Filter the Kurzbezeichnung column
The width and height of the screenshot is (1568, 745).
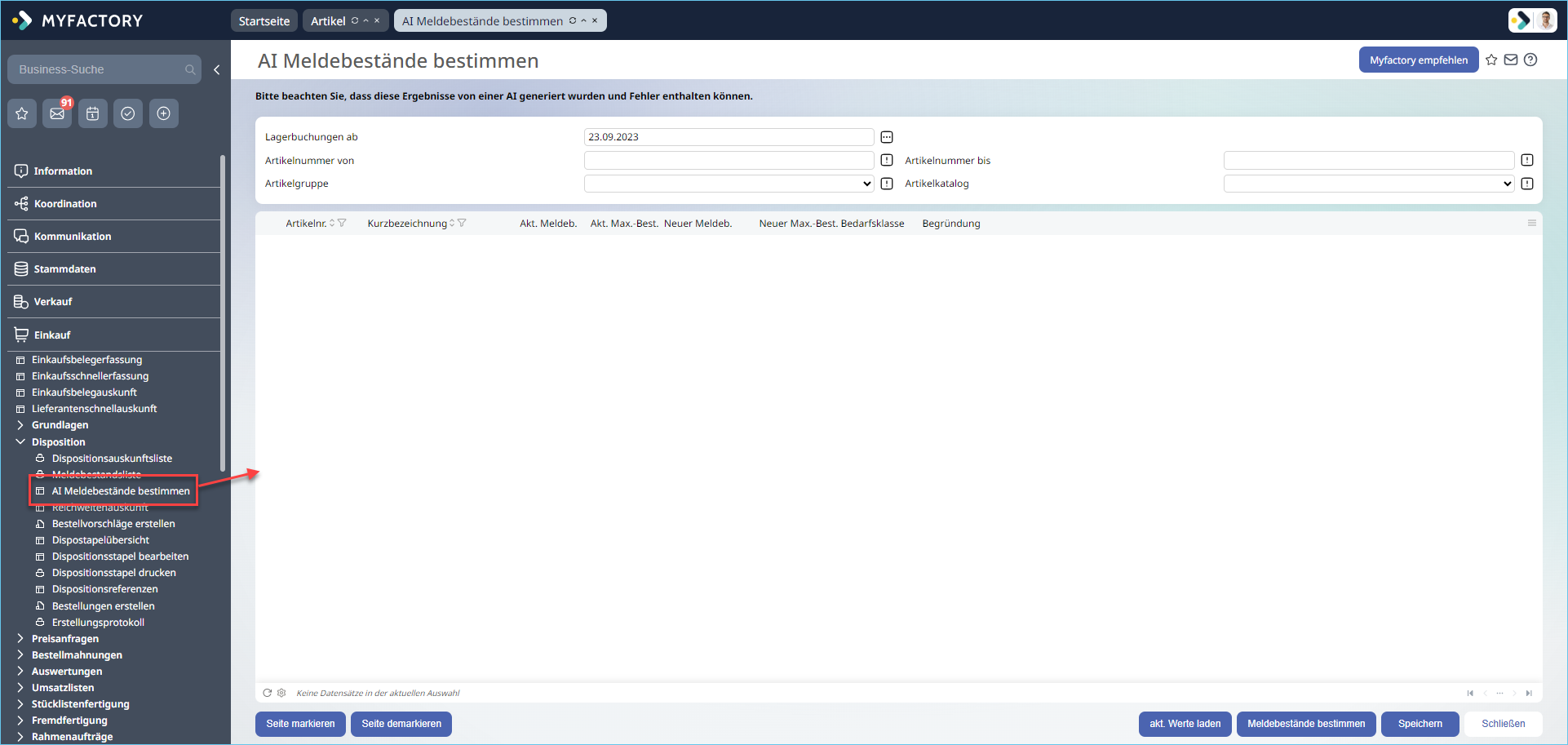(x=462, y=223)
